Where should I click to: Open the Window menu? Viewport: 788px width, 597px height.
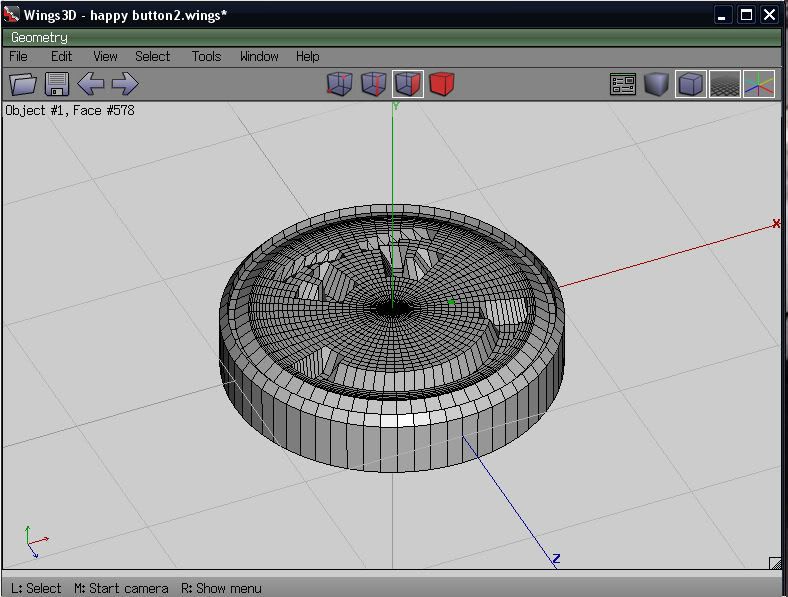click(259, 57)
